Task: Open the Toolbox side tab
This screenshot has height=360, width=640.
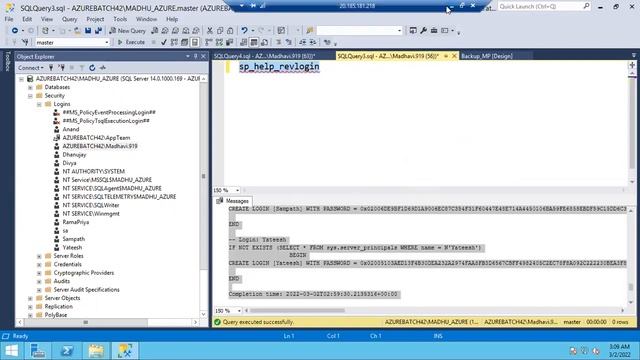Action: pos(7,61)
